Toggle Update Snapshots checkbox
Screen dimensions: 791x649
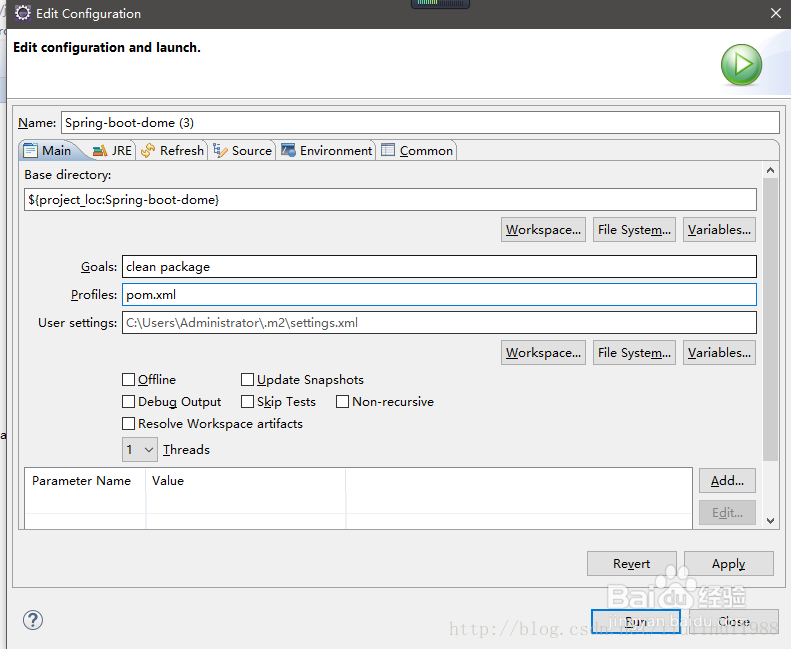[247, 379]
